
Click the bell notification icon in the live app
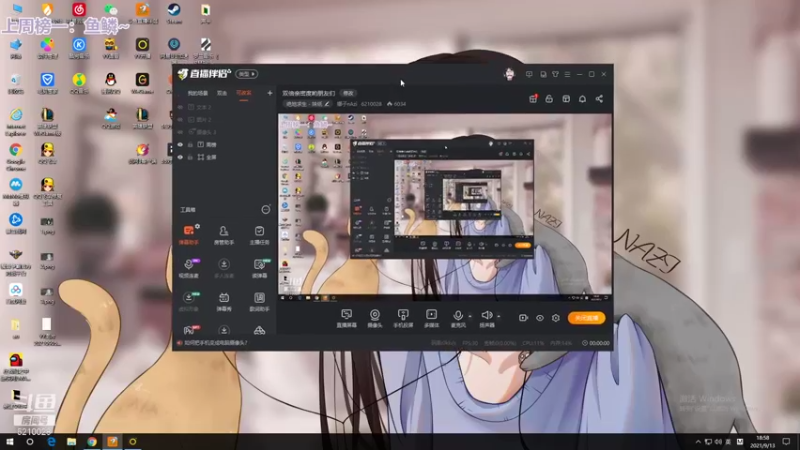[582, 98]
